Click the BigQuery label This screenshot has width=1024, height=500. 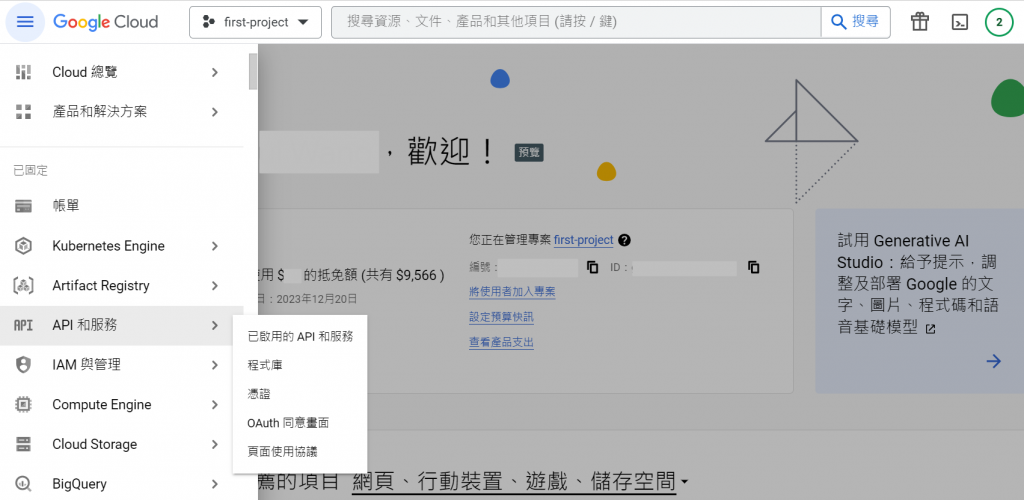tap(80, 484)
